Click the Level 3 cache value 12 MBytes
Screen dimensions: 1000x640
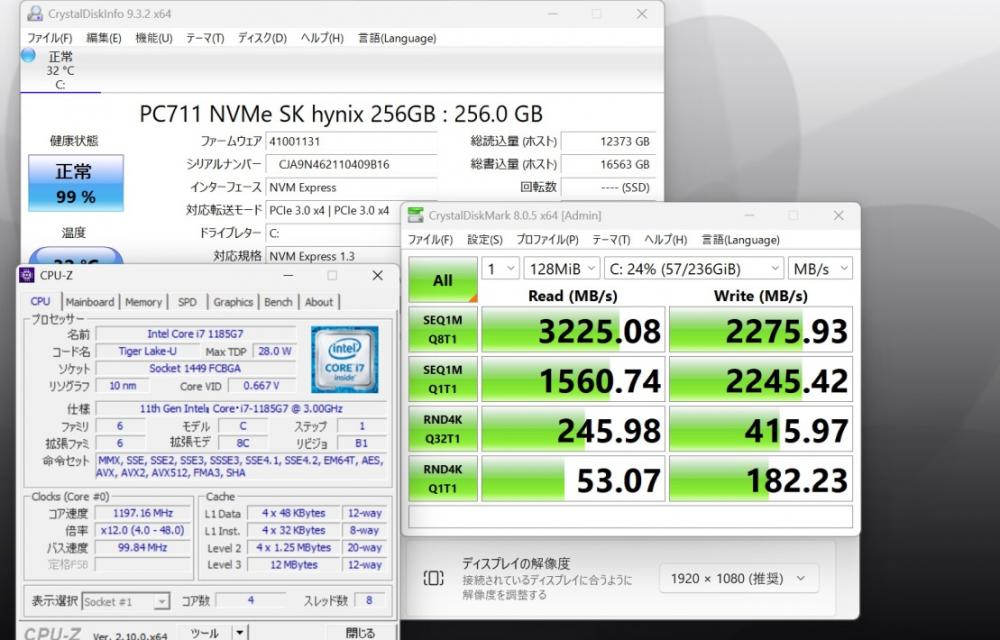click(293, 565)
